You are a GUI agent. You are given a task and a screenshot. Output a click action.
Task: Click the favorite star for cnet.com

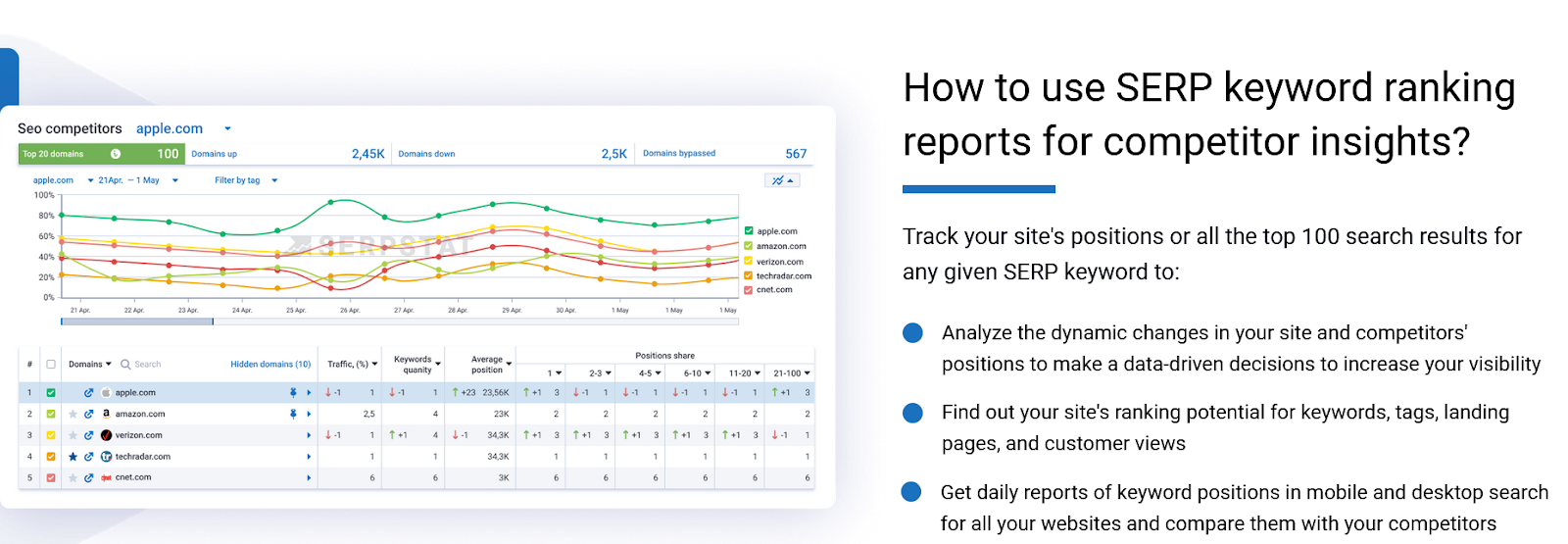tap(73, 478)
